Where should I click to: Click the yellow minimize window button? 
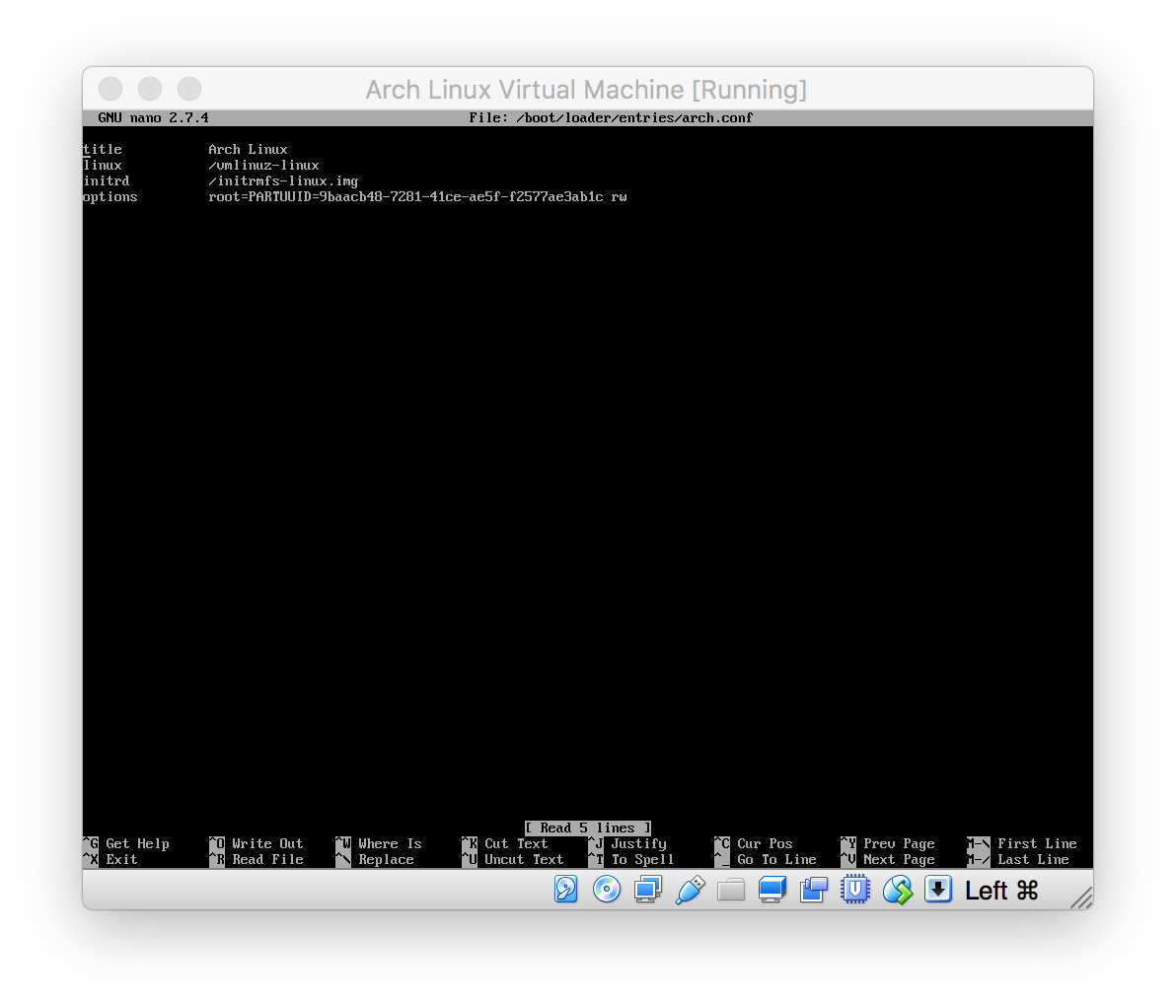pos(150,89)
